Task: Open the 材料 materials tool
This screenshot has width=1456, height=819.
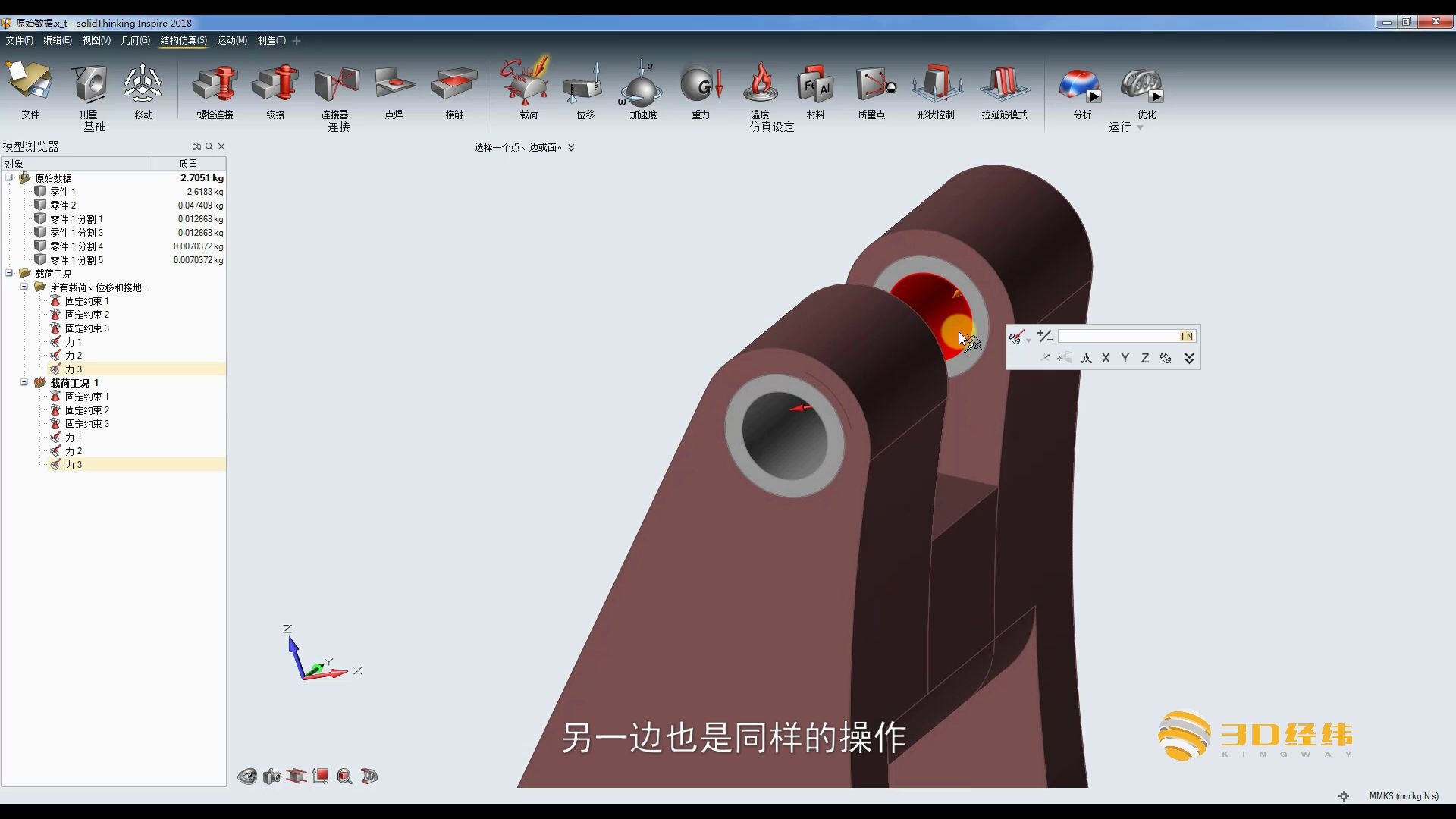Action: click(x=815, y=83)
